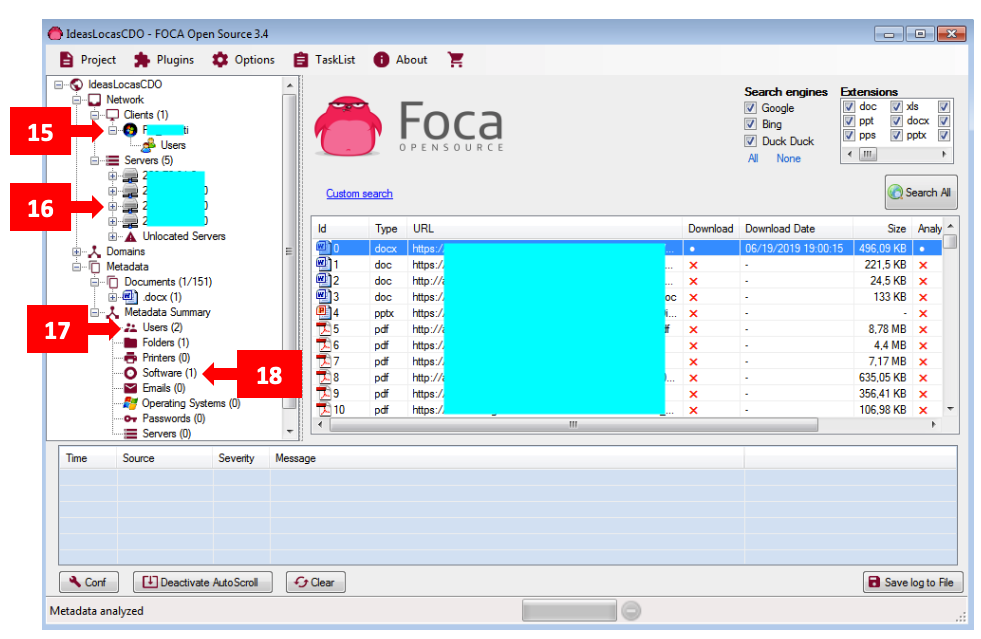
Task: Select the Folders (1) folder icon
Action: (130, 342)
